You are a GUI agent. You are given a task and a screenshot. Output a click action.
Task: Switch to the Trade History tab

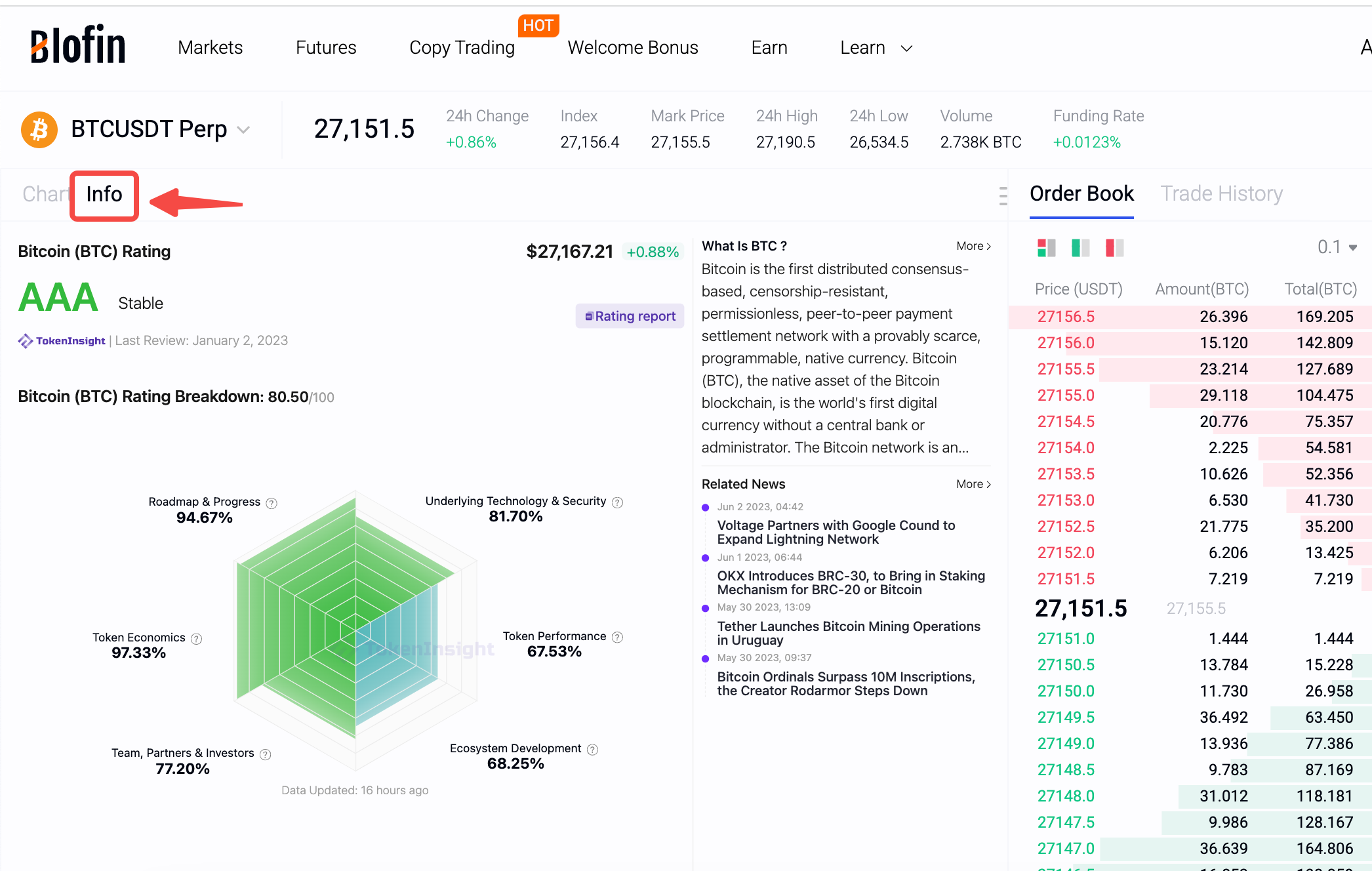click(1221, 193)
